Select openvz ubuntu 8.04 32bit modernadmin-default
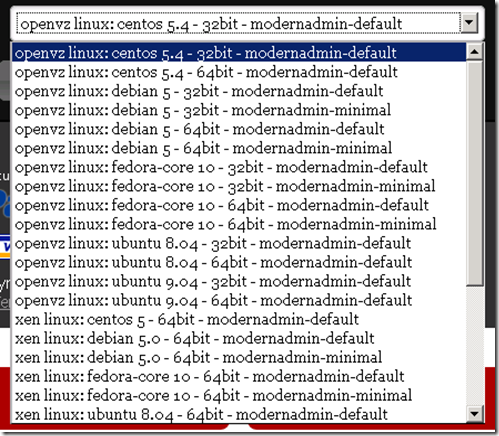 239,243
